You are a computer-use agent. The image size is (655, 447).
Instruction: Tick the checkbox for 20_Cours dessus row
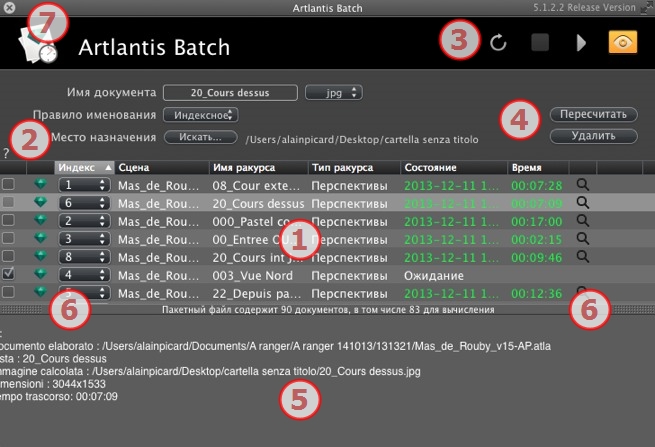point(8,202)
